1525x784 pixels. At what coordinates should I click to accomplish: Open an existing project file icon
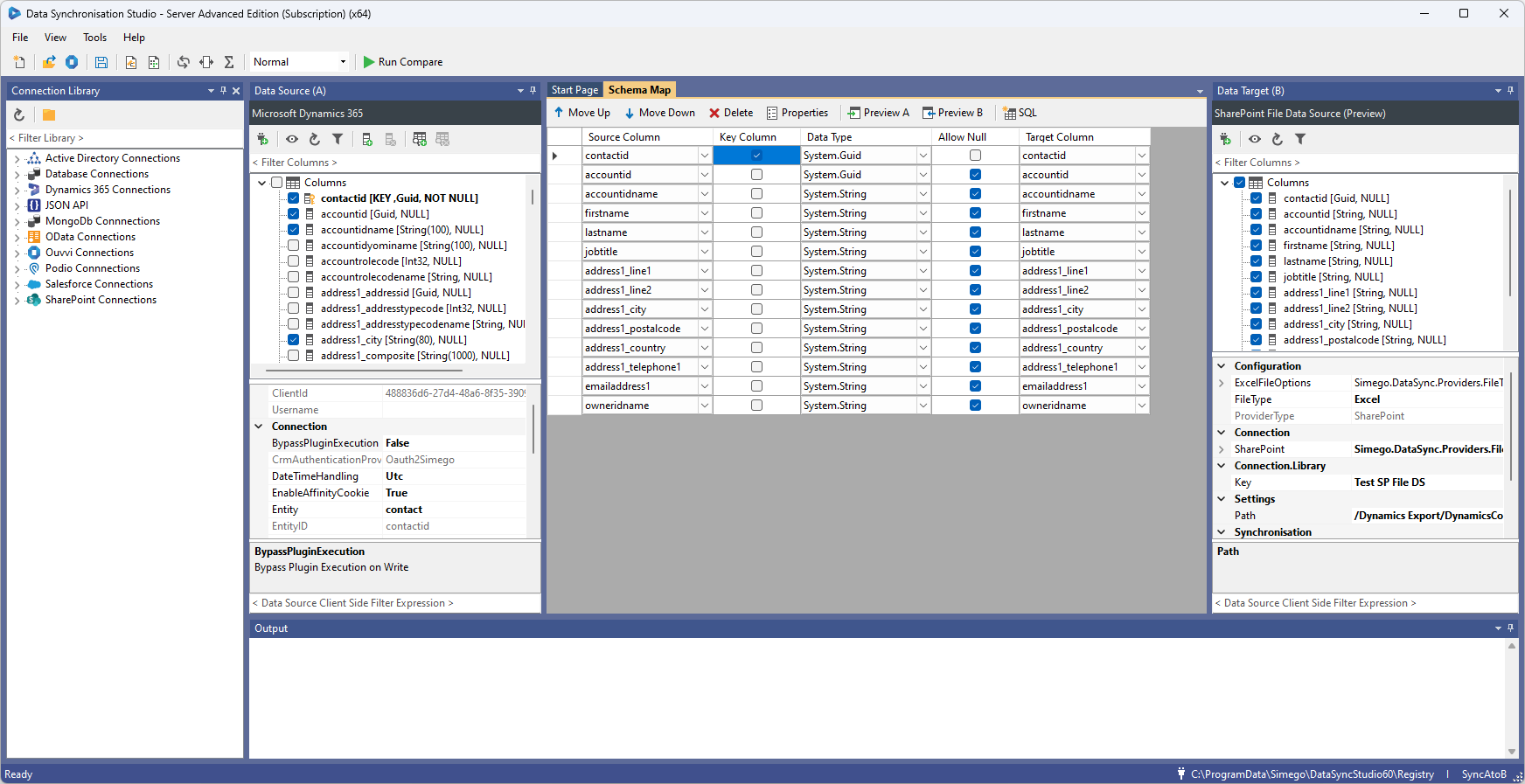[49, 62]
